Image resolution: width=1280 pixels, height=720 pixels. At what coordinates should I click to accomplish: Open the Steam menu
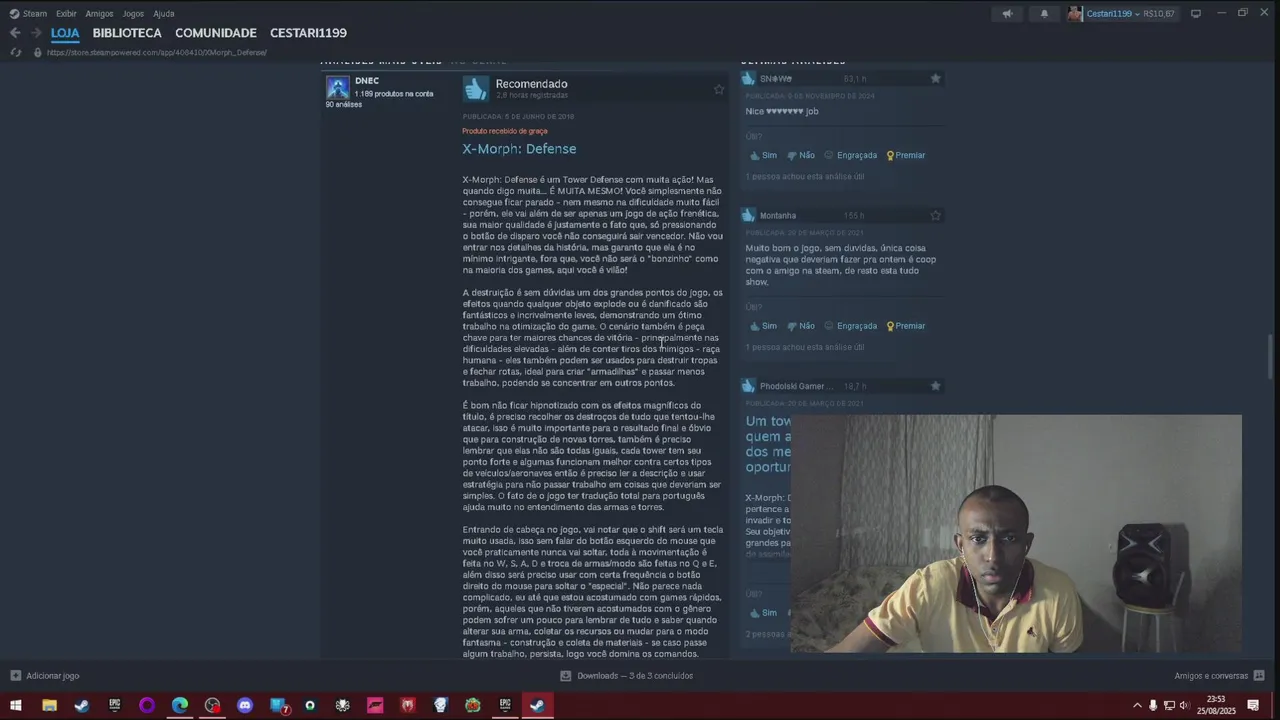[28, 13]
